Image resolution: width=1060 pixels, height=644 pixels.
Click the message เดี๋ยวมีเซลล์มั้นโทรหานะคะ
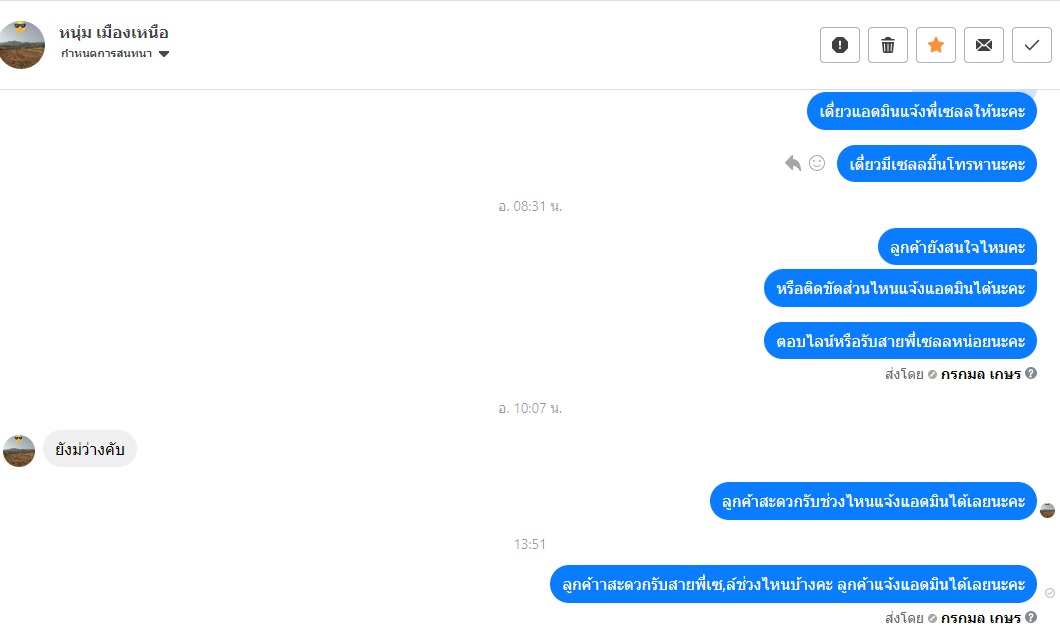pyautogui.click(x=937, y=164)
